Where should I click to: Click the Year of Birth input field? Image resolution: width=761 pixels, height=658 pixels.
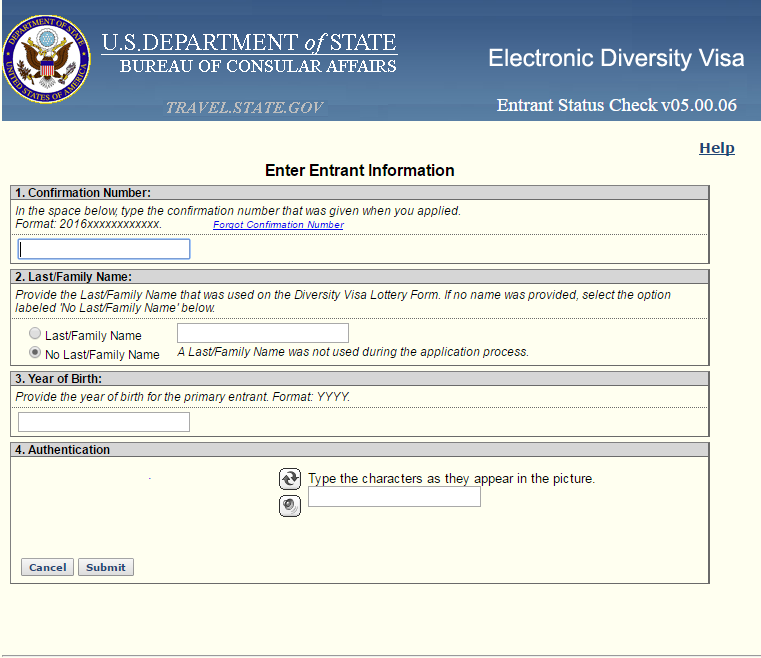(104, 422)
